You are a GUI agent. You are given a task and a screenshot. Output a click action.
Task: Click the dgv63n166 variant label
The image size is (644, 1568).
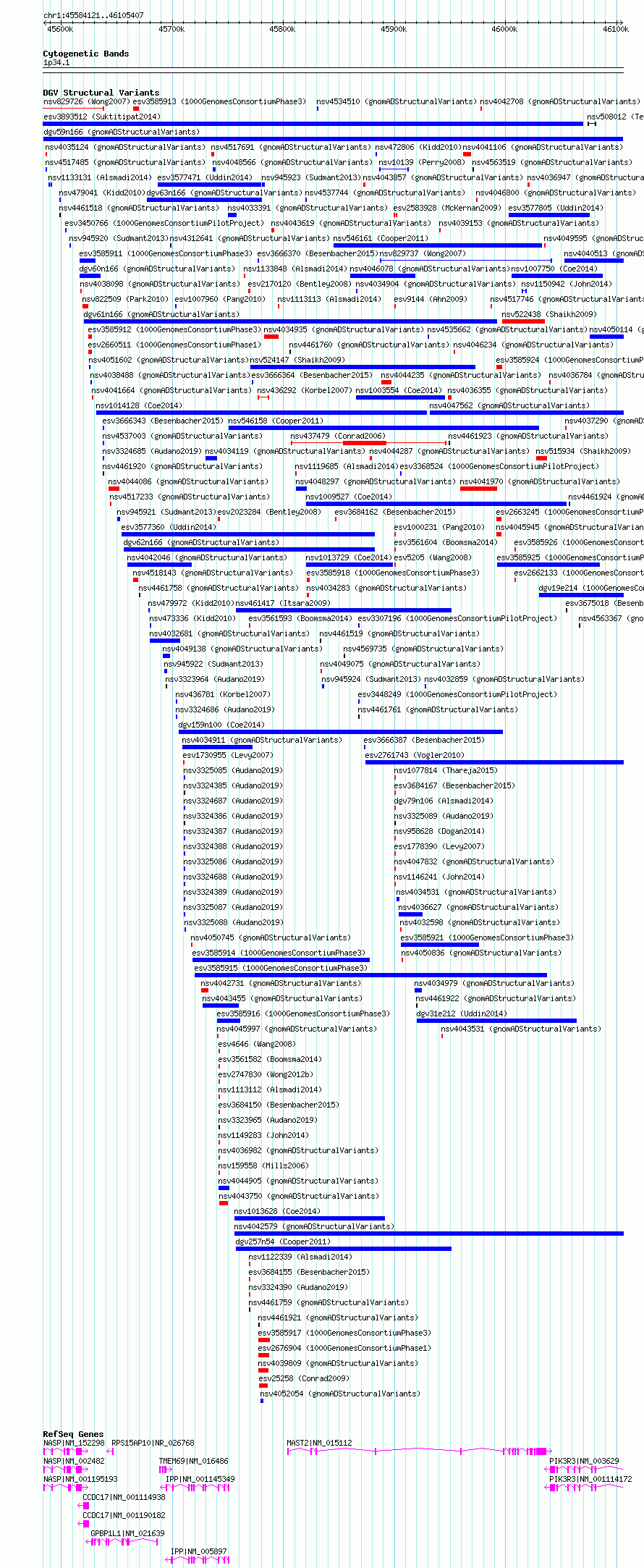coord(224,193)
